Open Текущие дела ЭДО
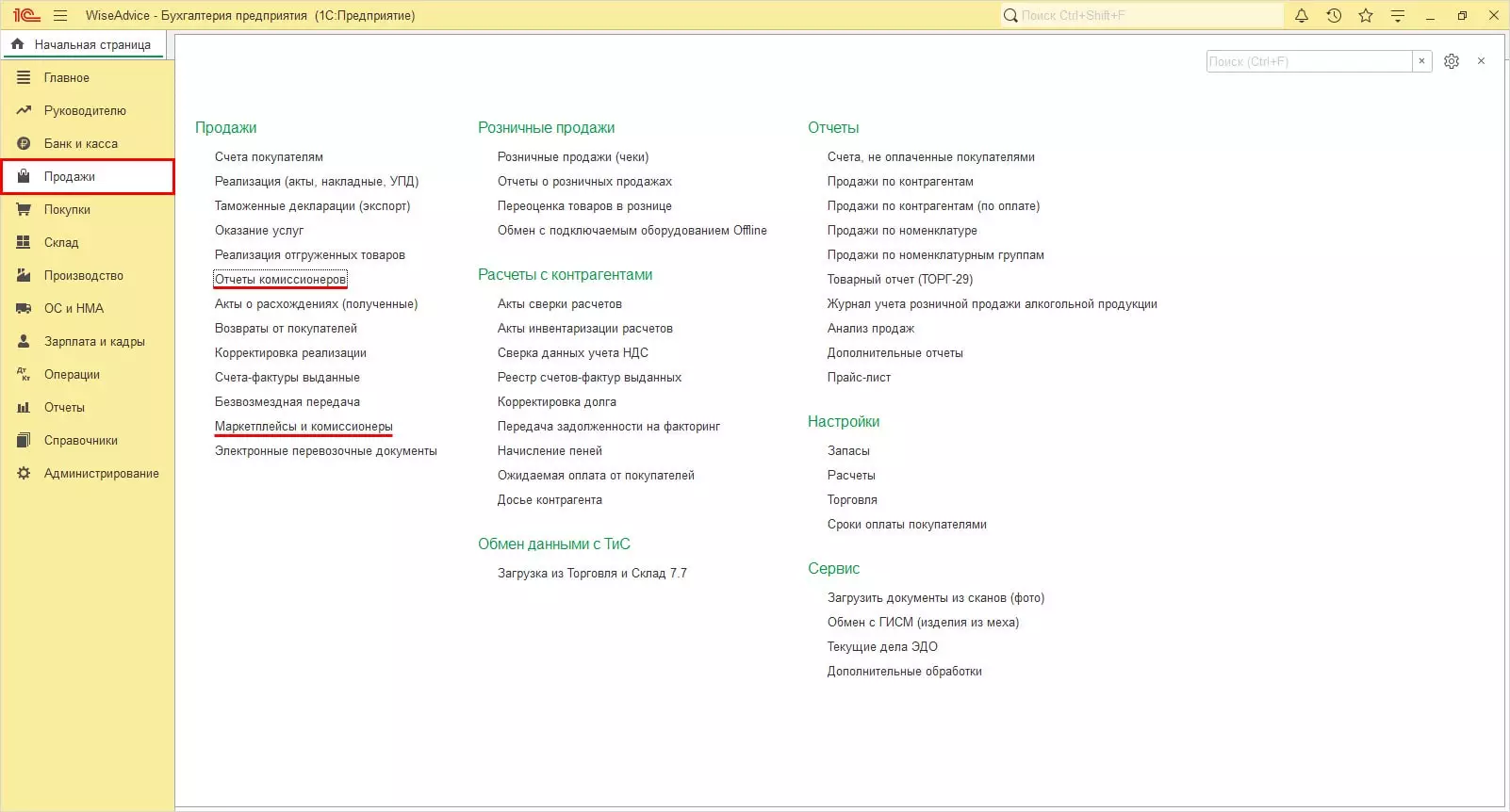Screen dimensions: 1510x812 click(882, 646)
